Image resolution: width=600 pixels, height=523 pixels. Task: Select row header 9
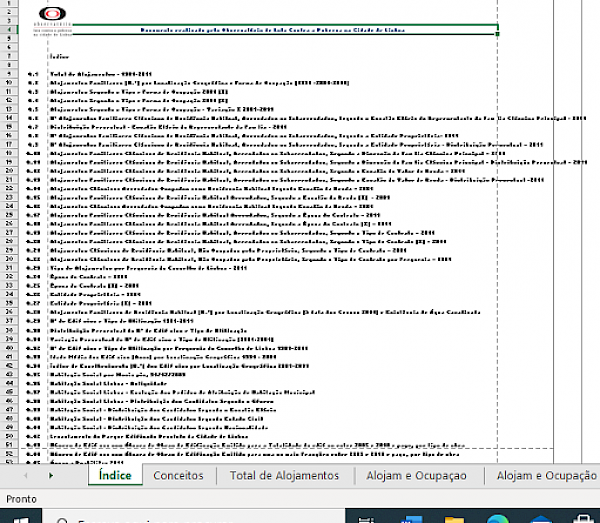[x=9, y=74]
